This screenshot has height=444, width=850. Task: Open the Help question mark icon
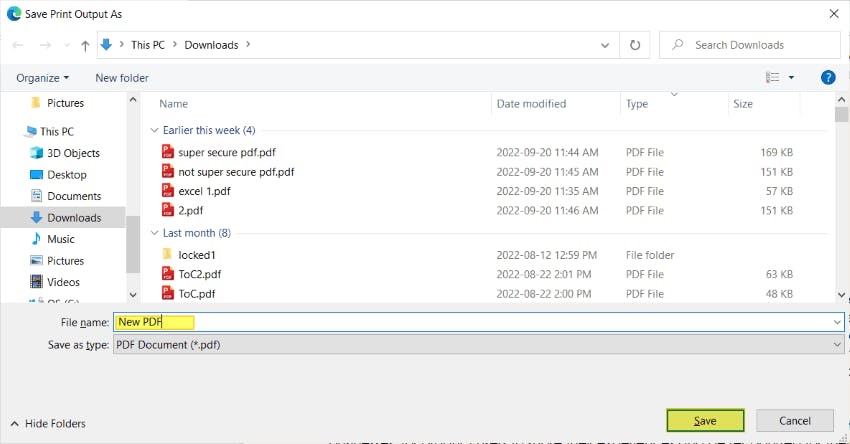click(827, 77)
